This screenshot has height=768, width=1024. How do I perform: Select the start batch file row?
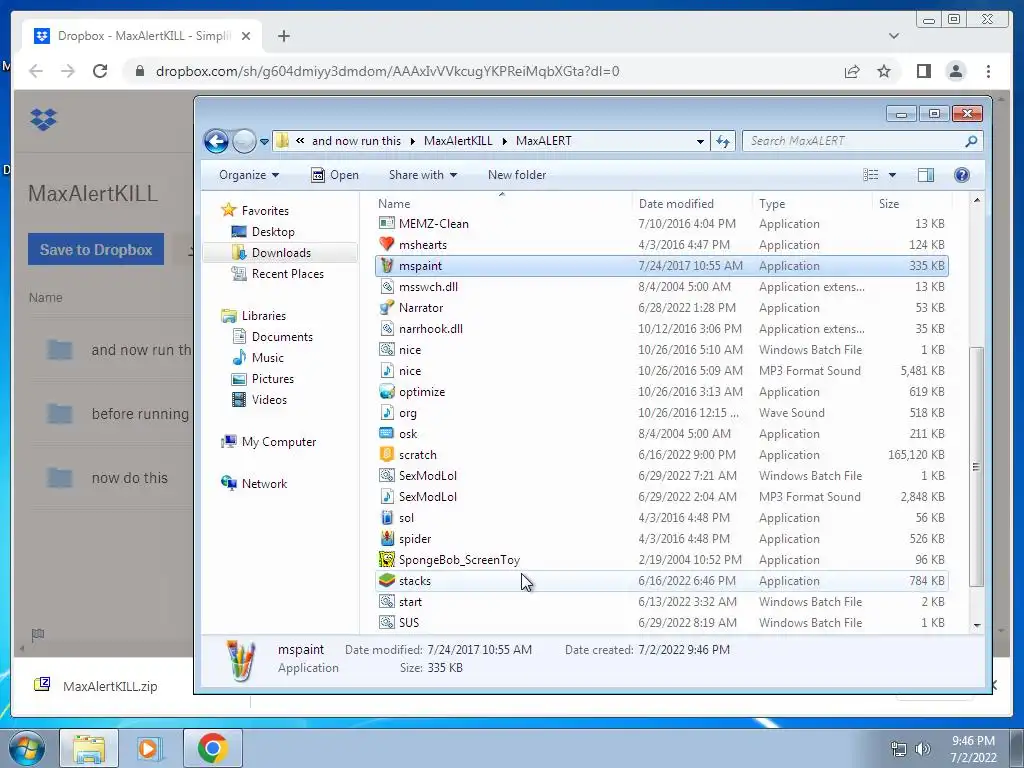coord(662,601)
